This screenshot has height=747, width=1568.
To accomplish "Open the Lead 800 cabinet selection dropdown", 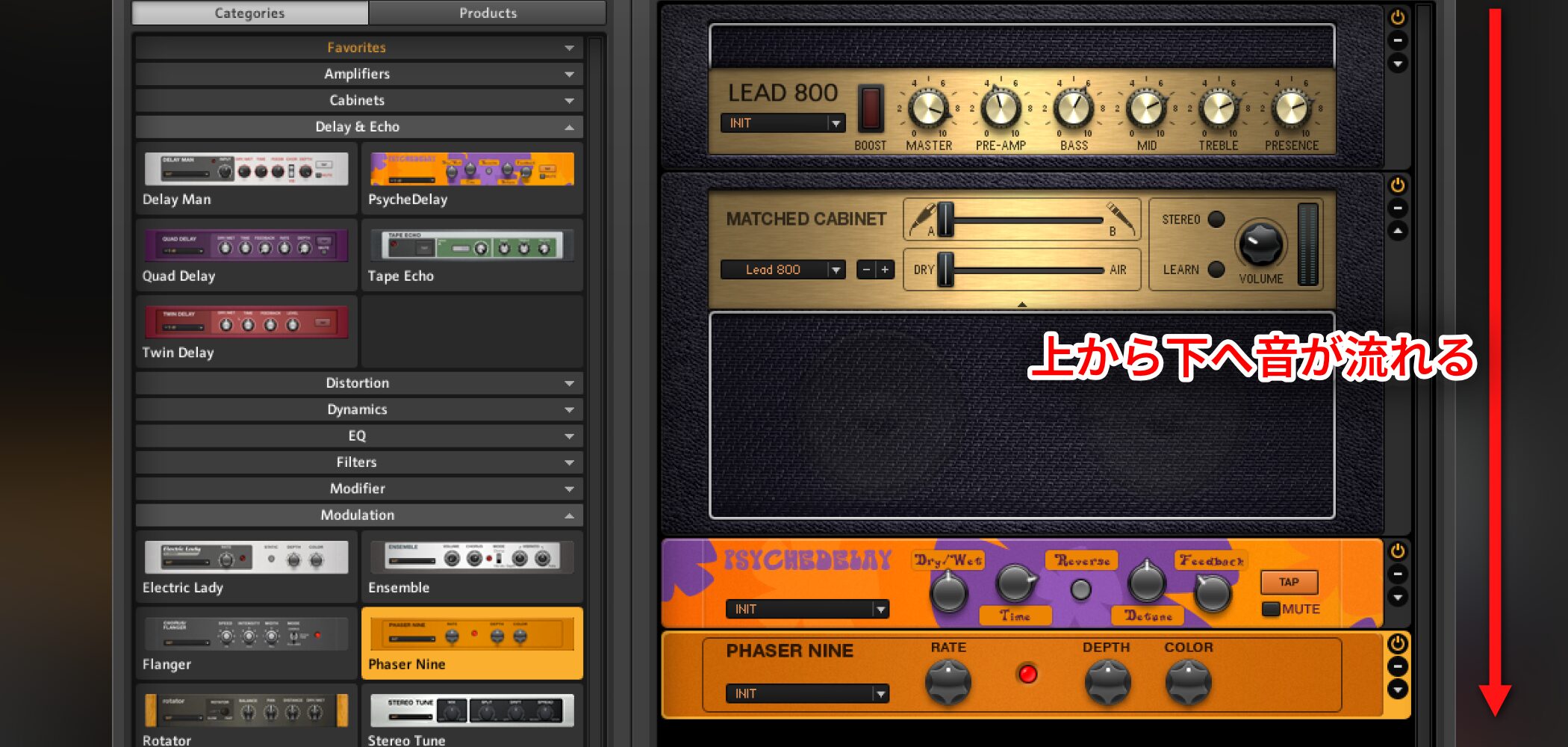I will tap(783, 270).
